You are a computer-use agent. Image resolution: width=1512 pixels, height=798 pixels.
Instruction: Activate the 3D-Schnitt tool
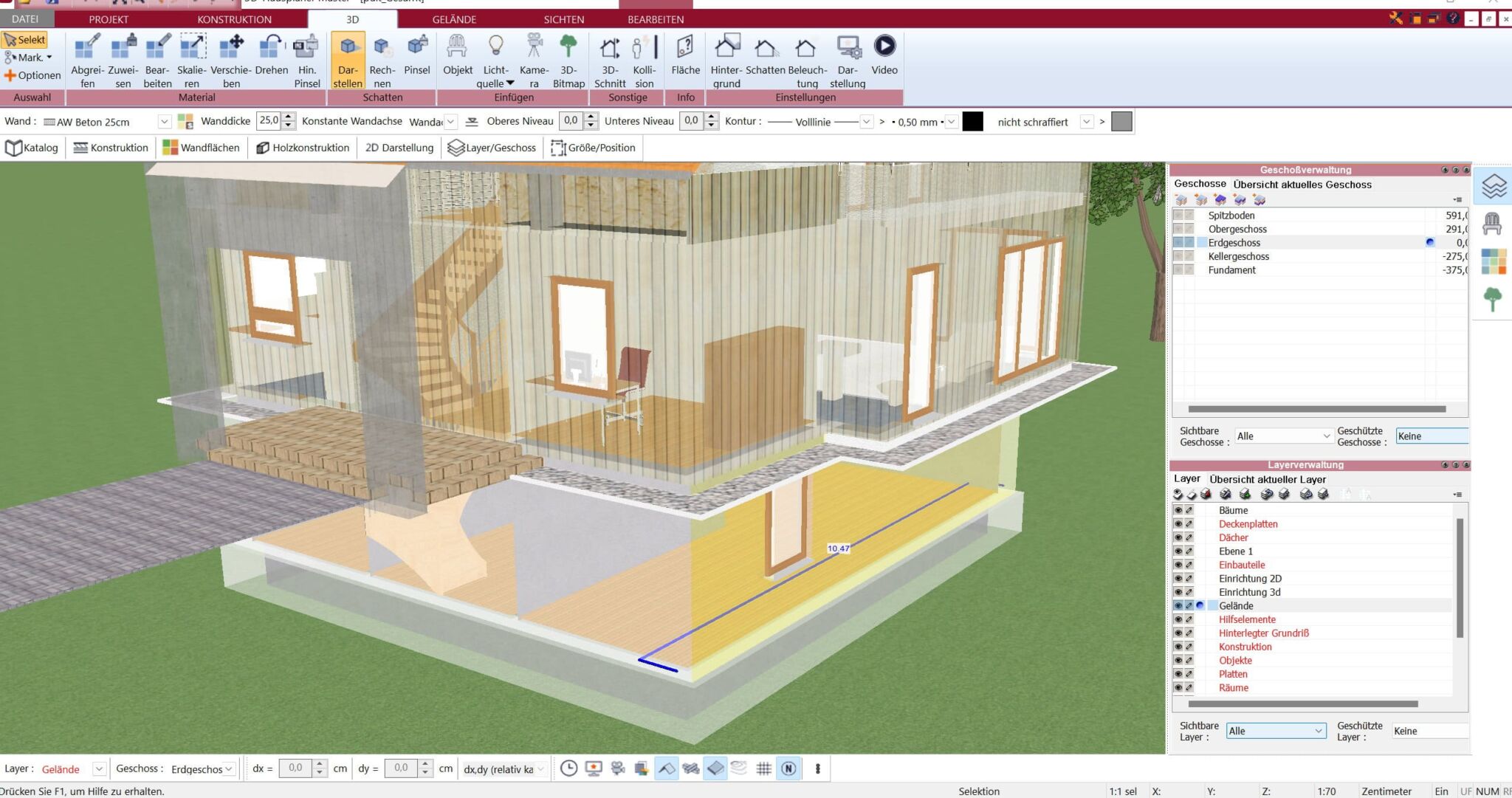click(611, 59)
